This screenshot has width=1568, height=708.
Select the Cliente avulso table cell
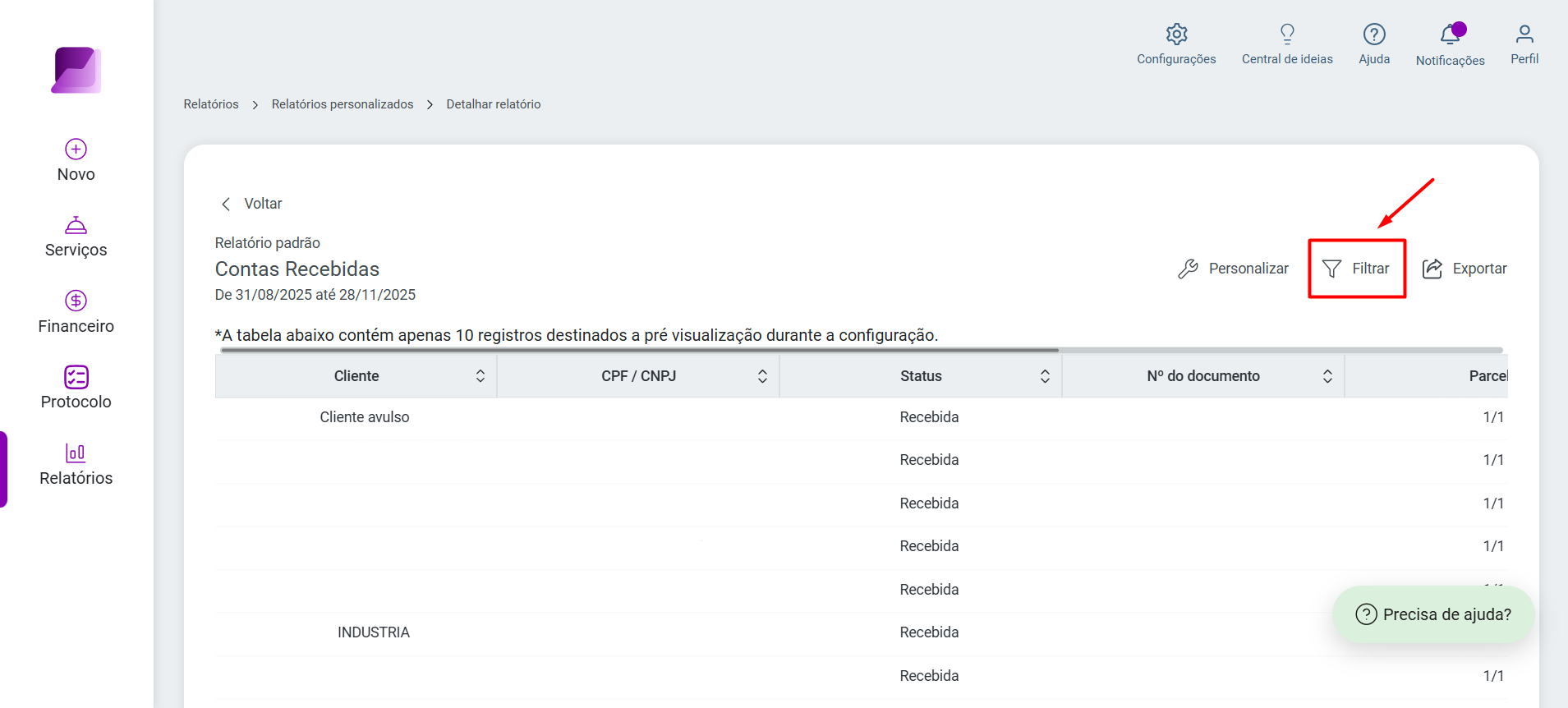click(365, 417)
